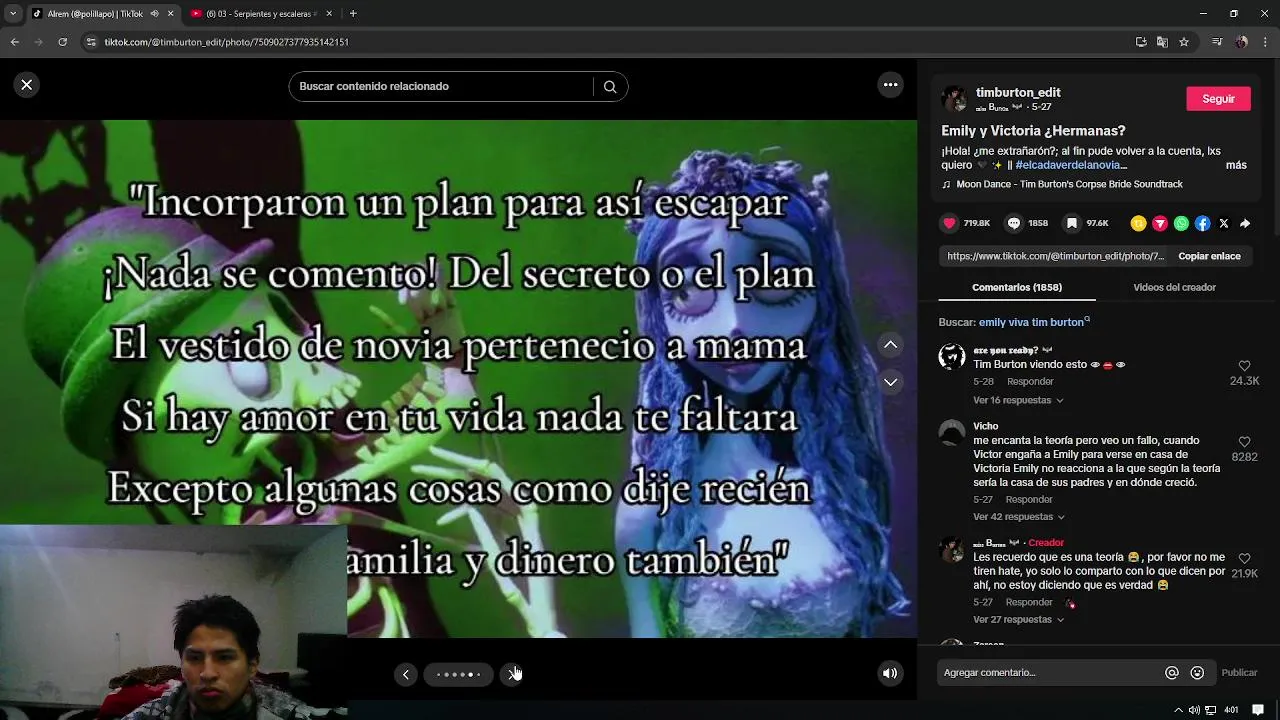Screen dimensions: 1280x720
Task: Follow timburton_edit with Seguir button
Action: [x=1218, y=99]
